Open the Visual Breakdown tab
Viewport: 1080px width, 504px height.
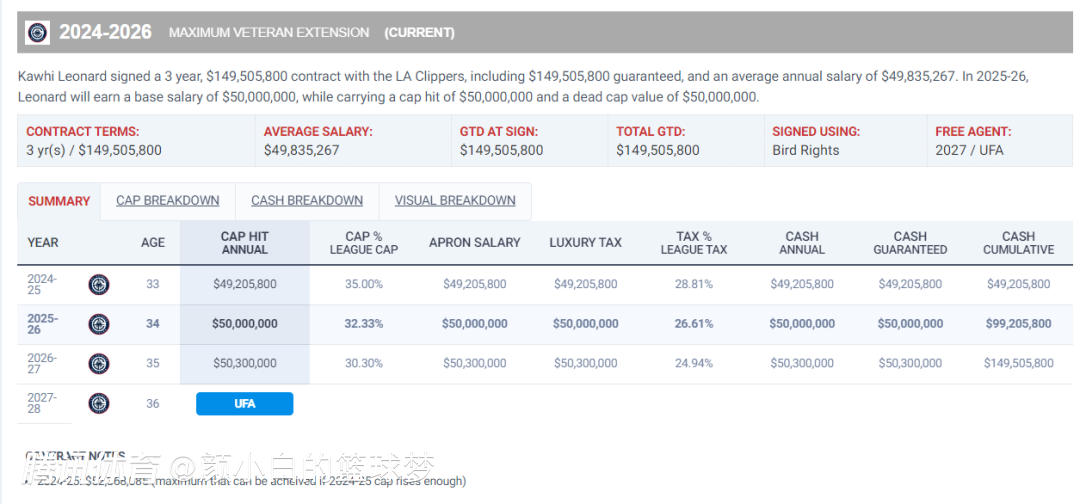click(455, 201)
